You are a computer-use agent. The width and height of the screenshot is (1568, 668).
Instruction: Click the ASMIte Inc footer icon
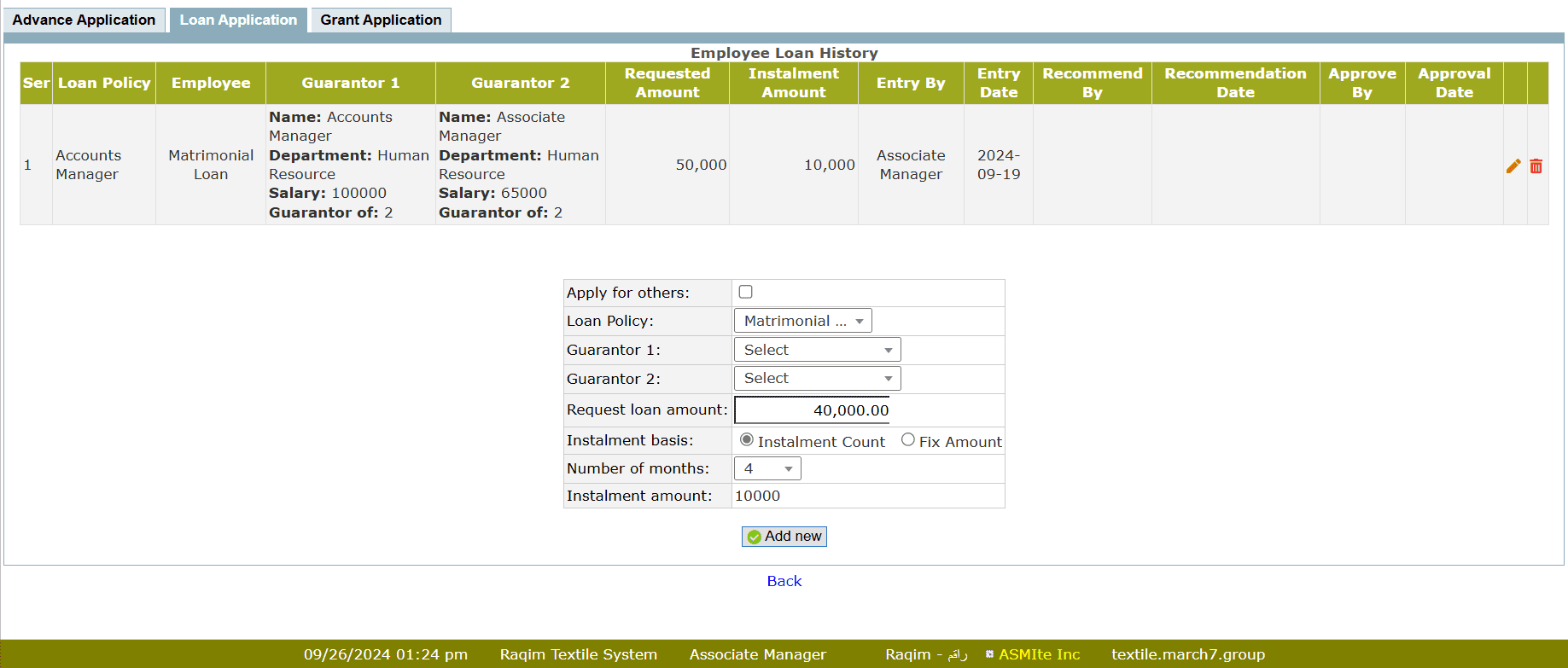click(989, 654)
